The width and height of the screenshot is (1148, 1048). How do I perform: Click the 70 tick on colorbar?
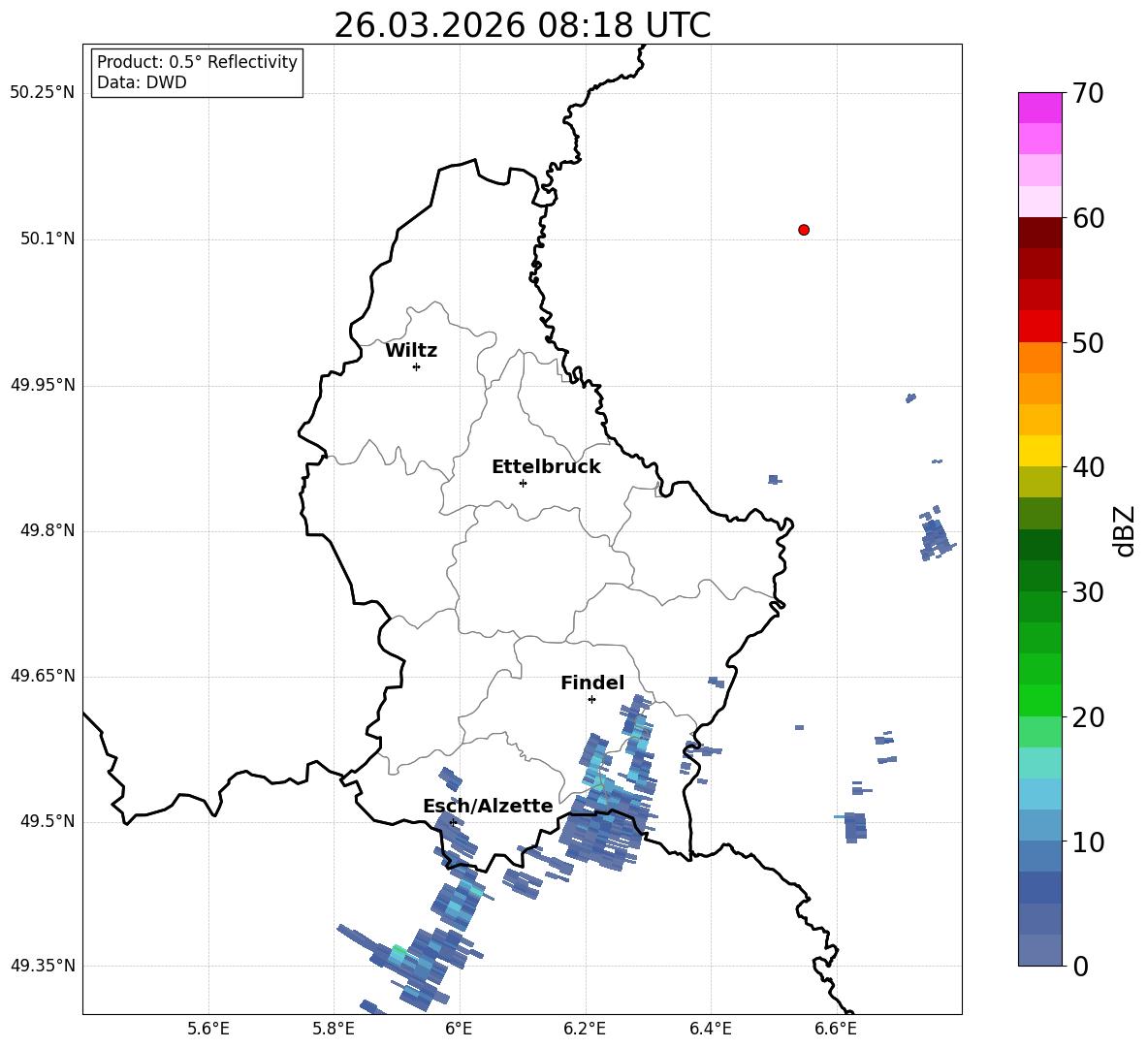click(x=1088, y=93)
